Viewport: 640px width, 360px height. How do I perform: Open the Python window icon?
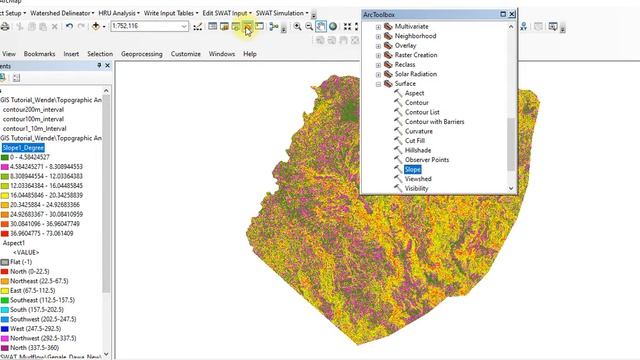[x=259, y=27]
